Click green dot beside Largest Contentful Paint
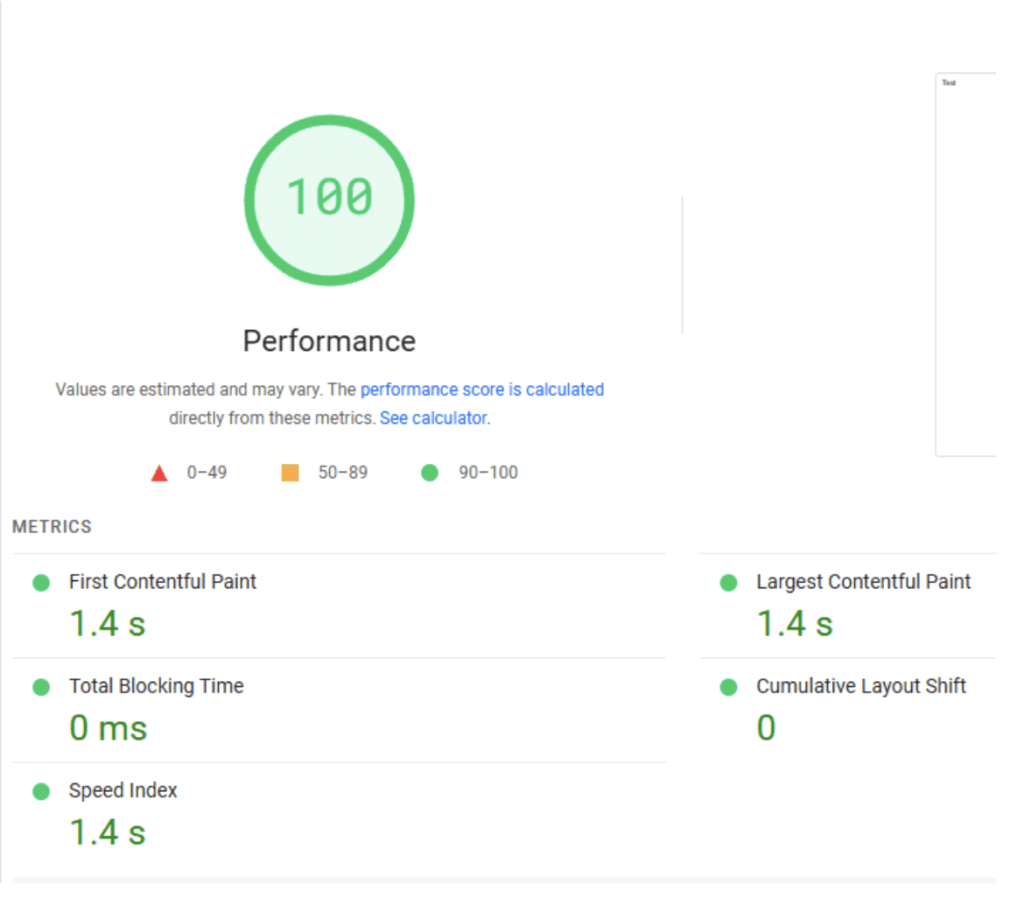This screenshot has height=898, width=1024. point(728,582)
